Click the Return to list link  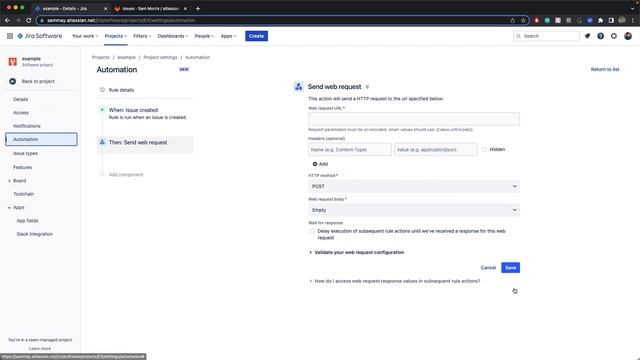click(x=605, y=69)
